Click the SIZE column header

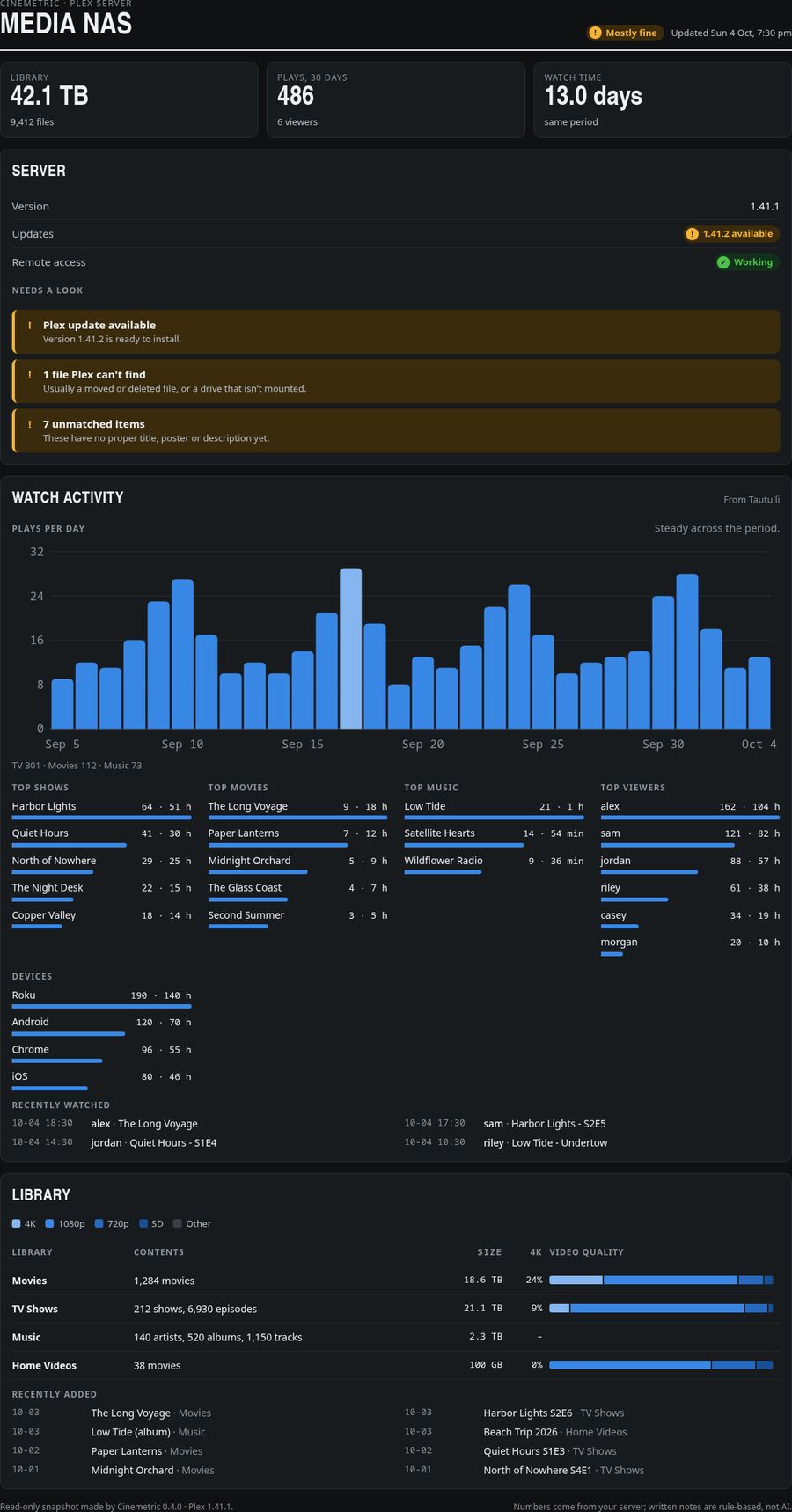click(490, 1251)
